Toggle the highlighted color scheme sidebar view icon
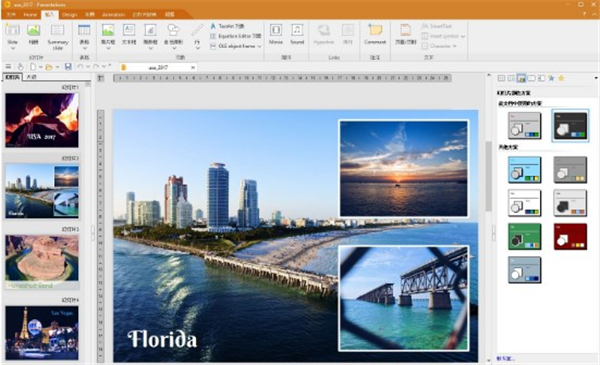The width and height of the screenshot is (600, 365). [521, 78]
